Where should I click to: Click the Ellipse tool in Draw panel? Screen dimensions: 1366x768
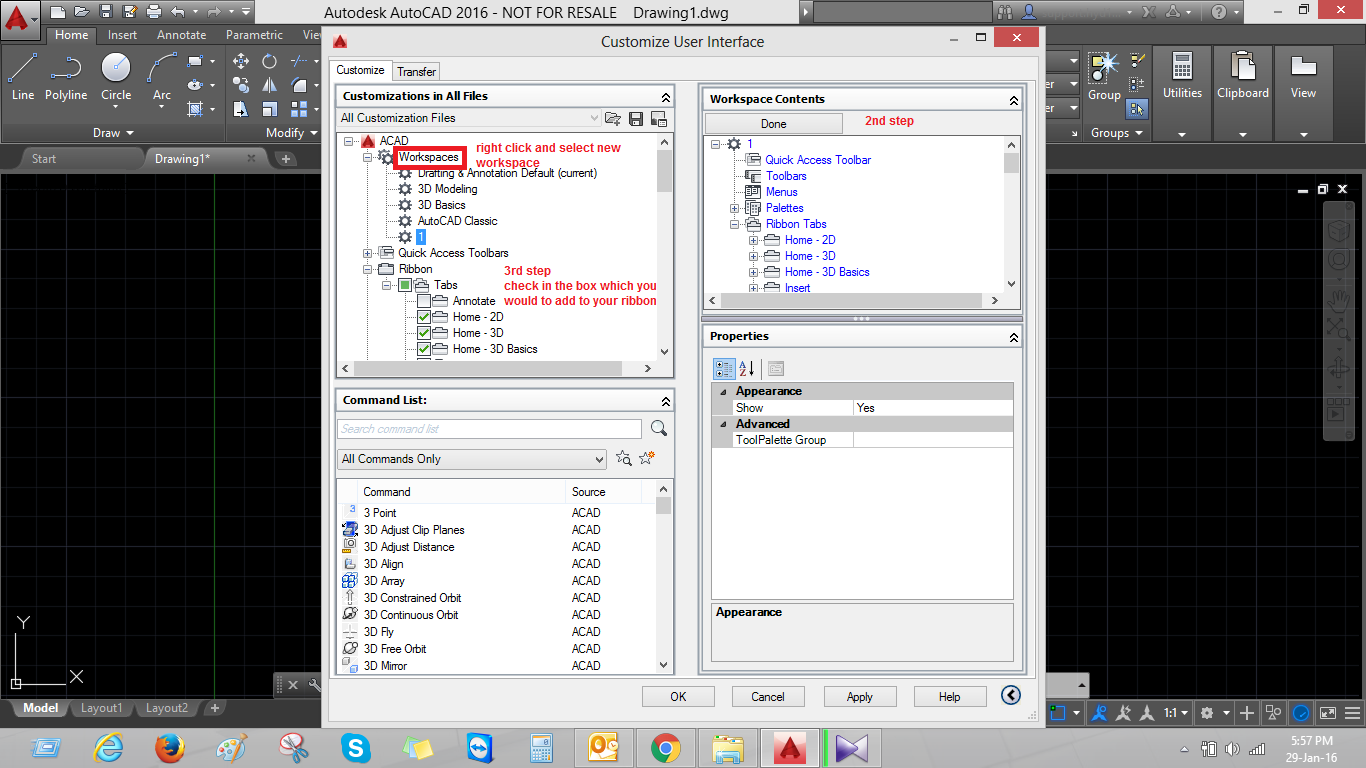[195, 85]
